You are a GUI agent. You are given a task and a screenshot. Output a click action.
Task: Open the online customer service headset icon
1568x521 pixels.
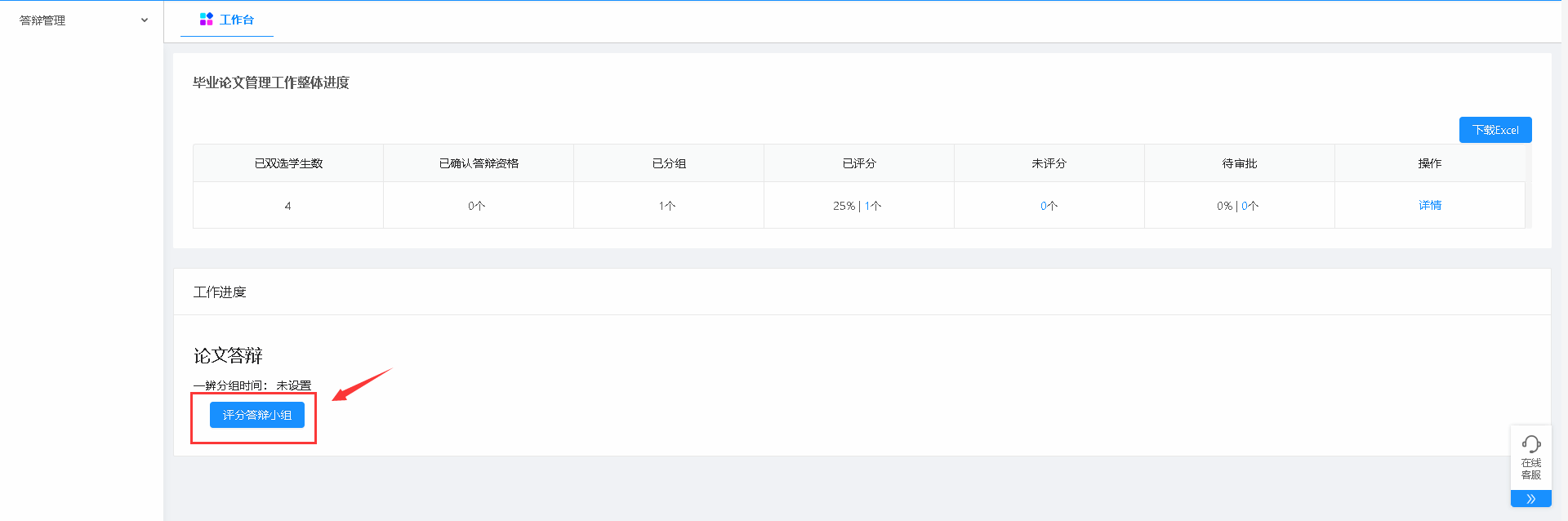[1531, 443]
